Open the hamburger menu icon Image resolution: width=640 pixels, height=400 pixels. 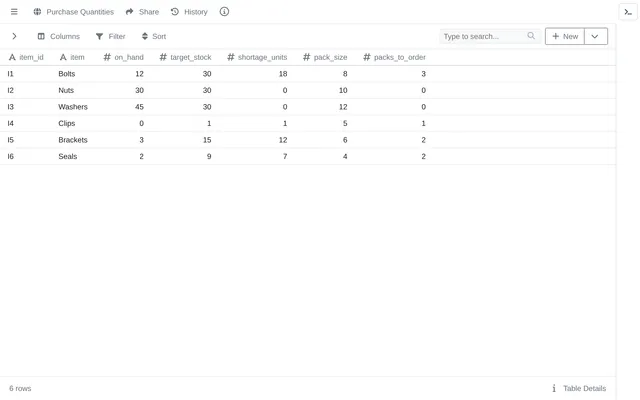pos(14,12)
